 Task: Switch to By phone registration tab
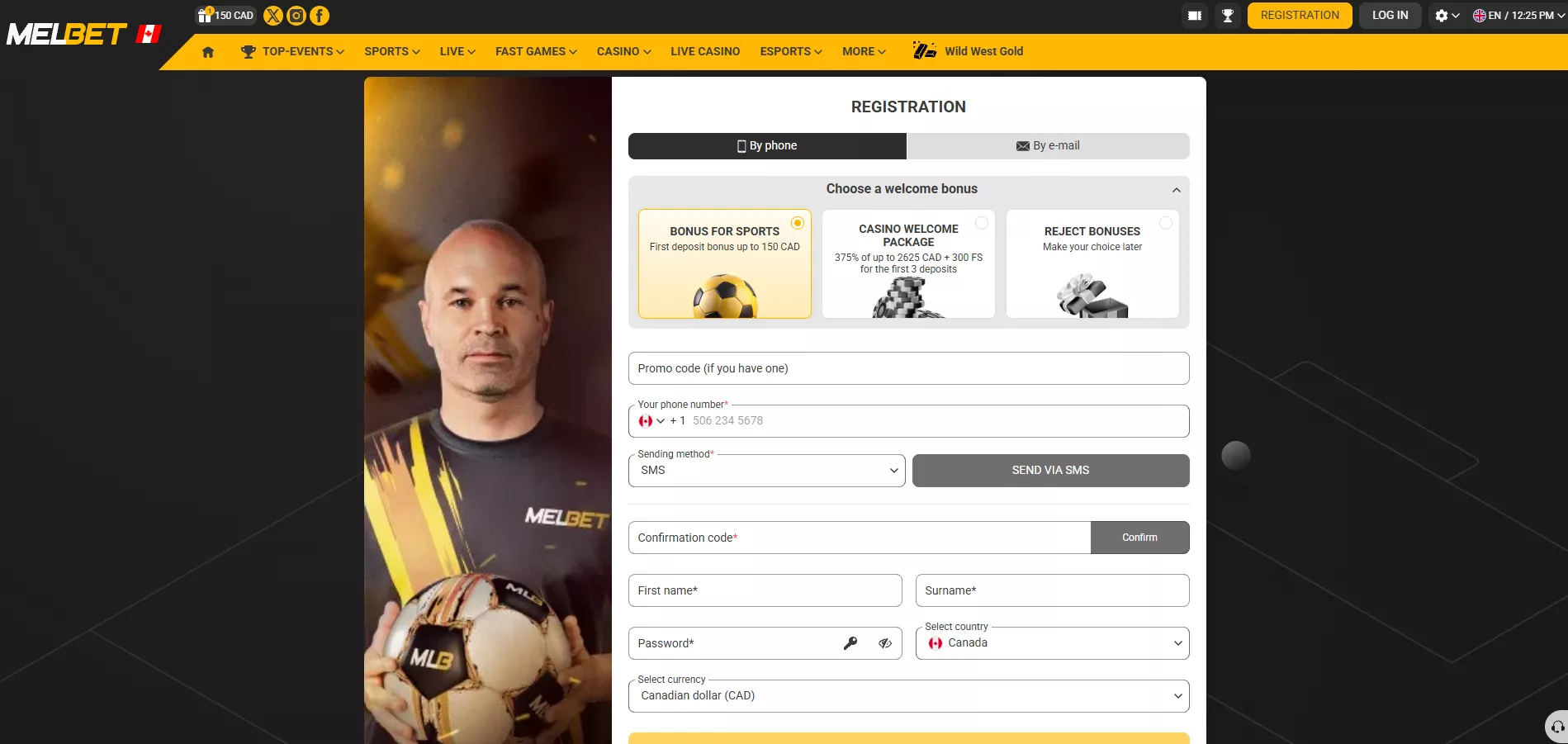(767, 146)
